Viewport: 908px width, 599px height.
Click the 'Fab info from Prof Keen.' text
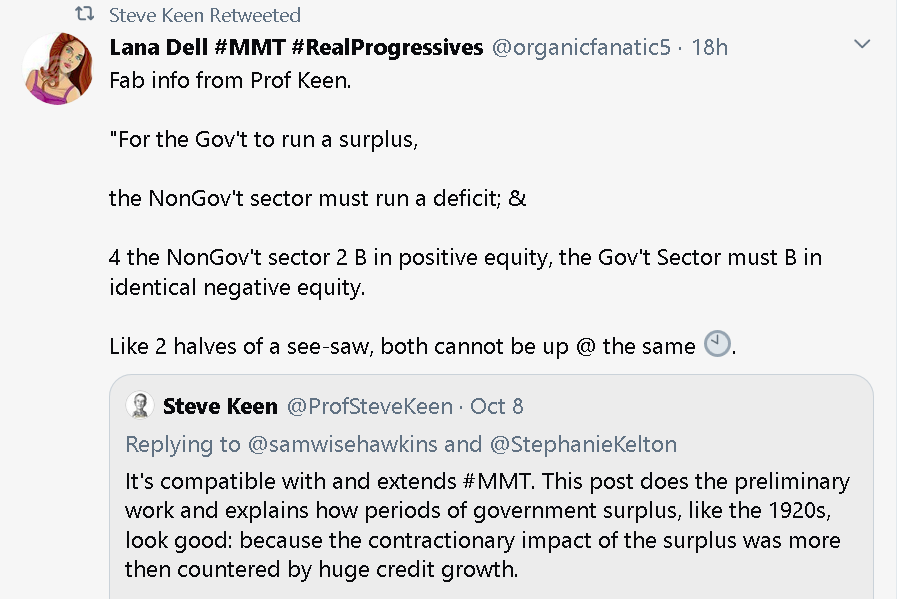click(230, 81)
